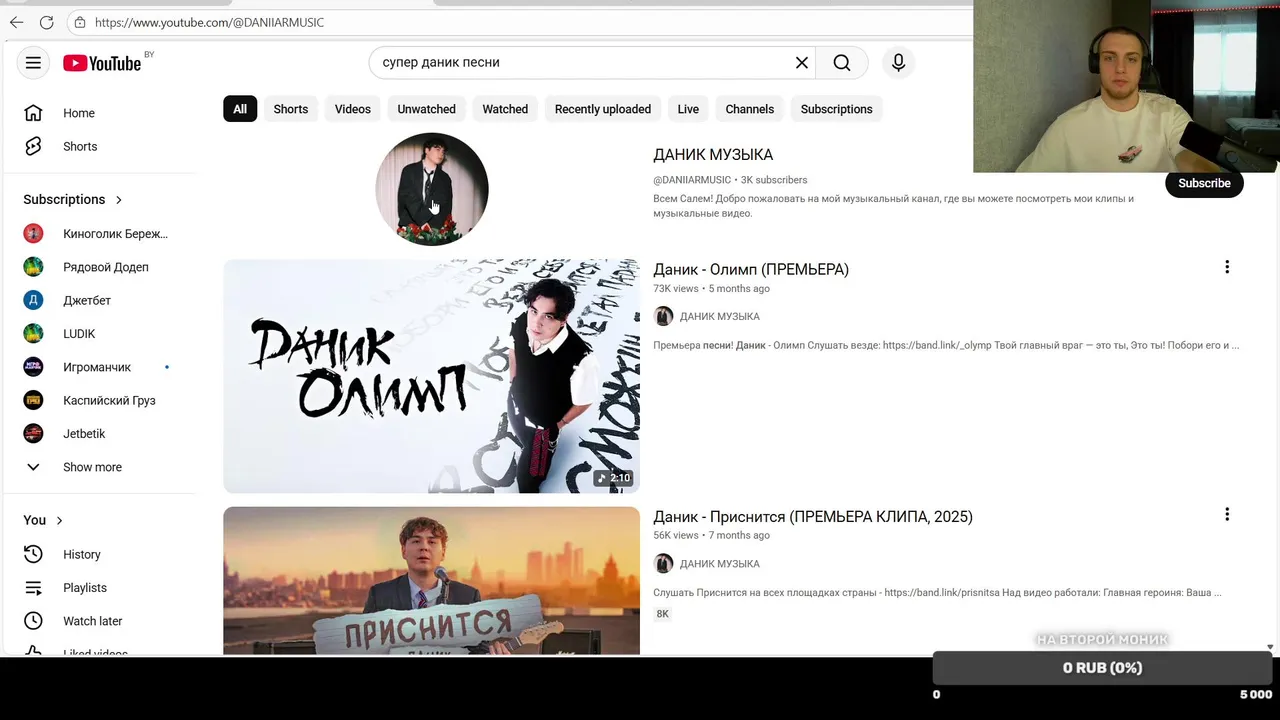Select the All filter chip
The width and height of the screenshot is (1280, 720).
[x=240, y=109]
